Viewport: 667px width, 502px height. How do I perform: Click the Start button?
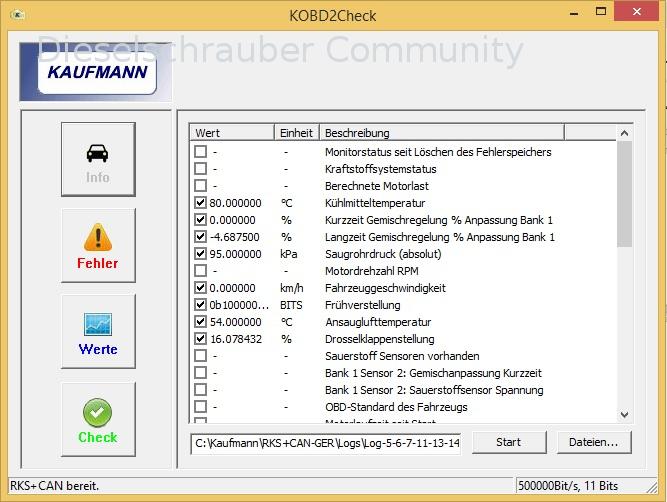[509, 442]
